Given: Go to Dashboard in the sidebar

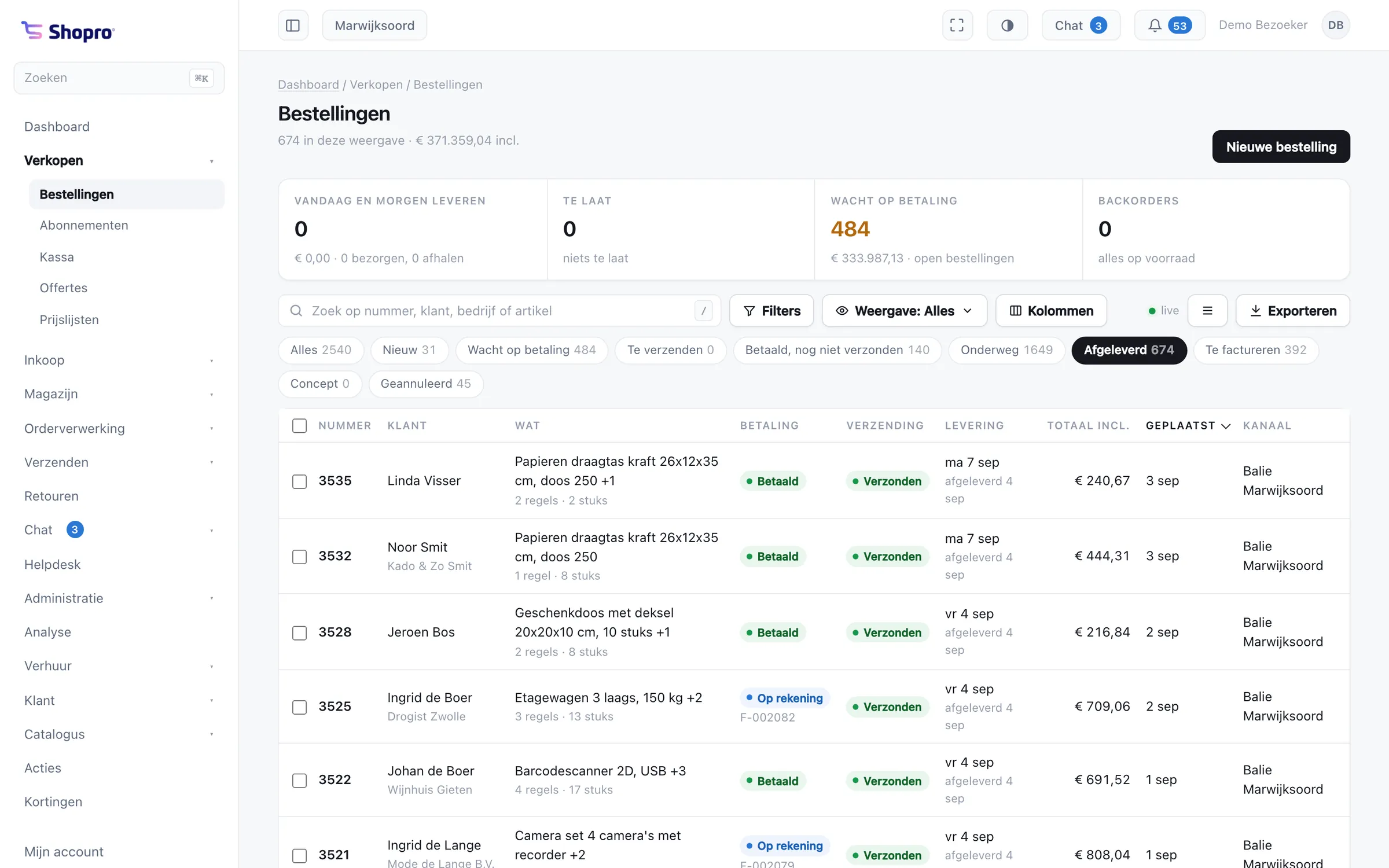Looking at the screenshot, I should coord(119,127).
